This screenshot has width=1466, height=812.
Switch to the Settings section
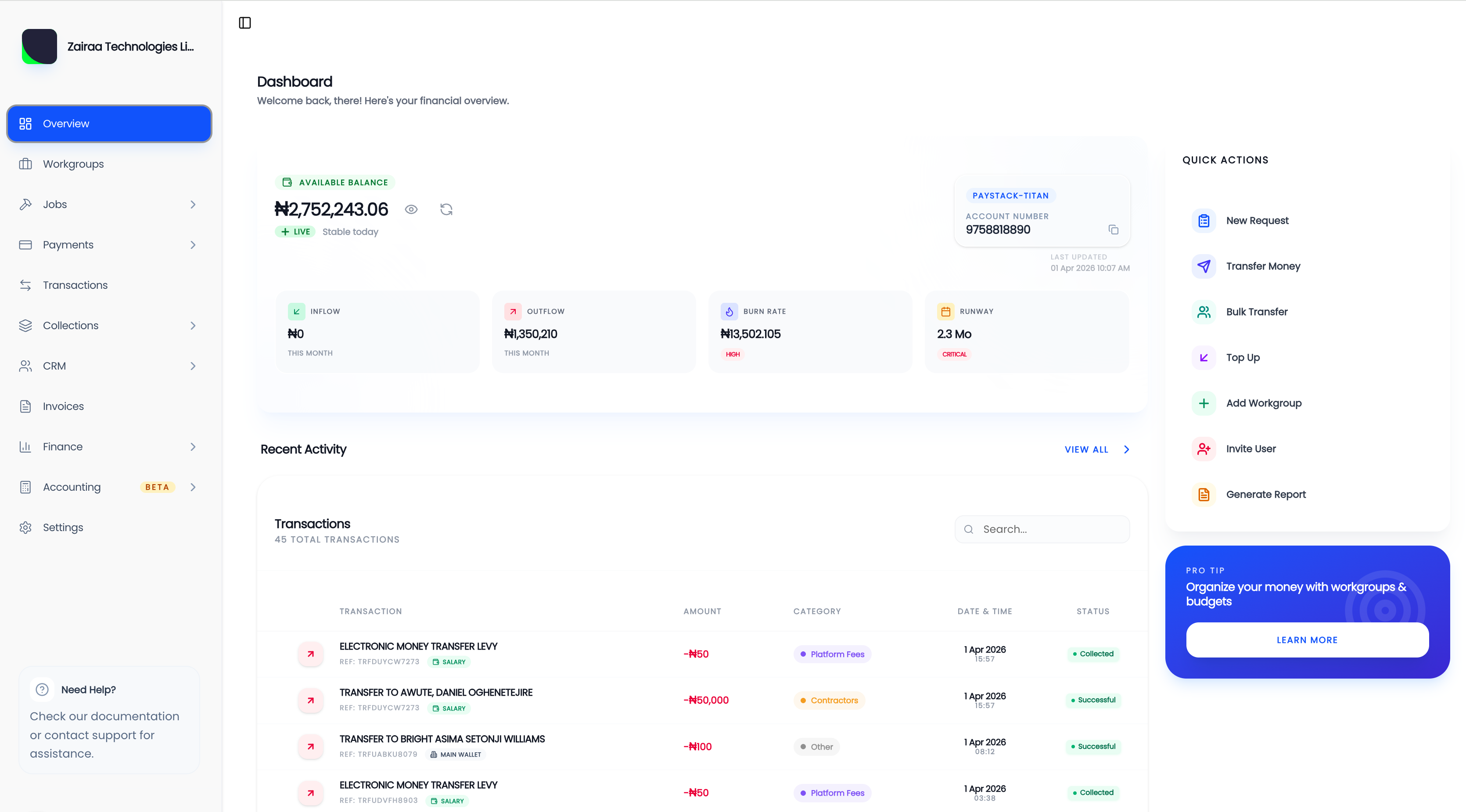[63, 527]
